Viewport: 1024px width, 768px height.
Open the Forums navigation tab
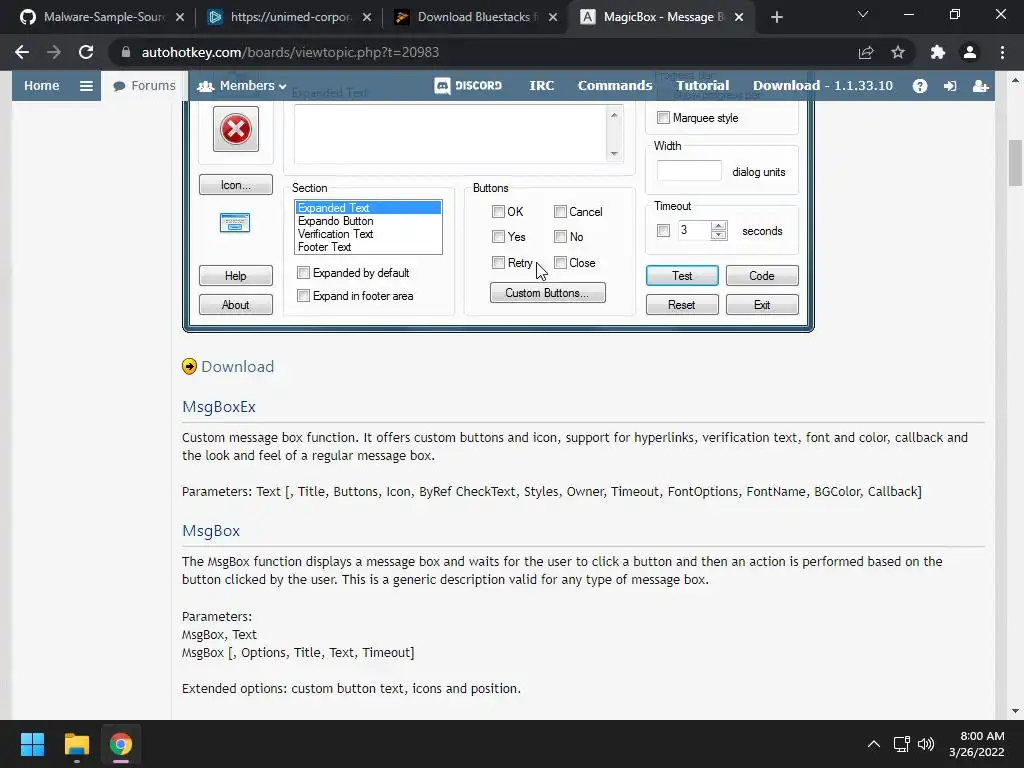[144, 86]
